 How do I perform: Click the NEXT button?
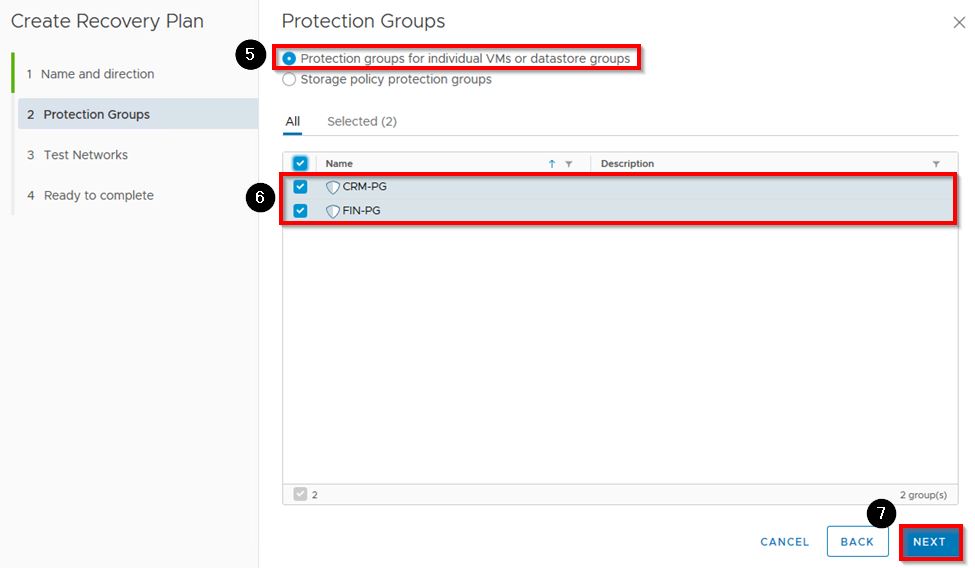[929, 542]
